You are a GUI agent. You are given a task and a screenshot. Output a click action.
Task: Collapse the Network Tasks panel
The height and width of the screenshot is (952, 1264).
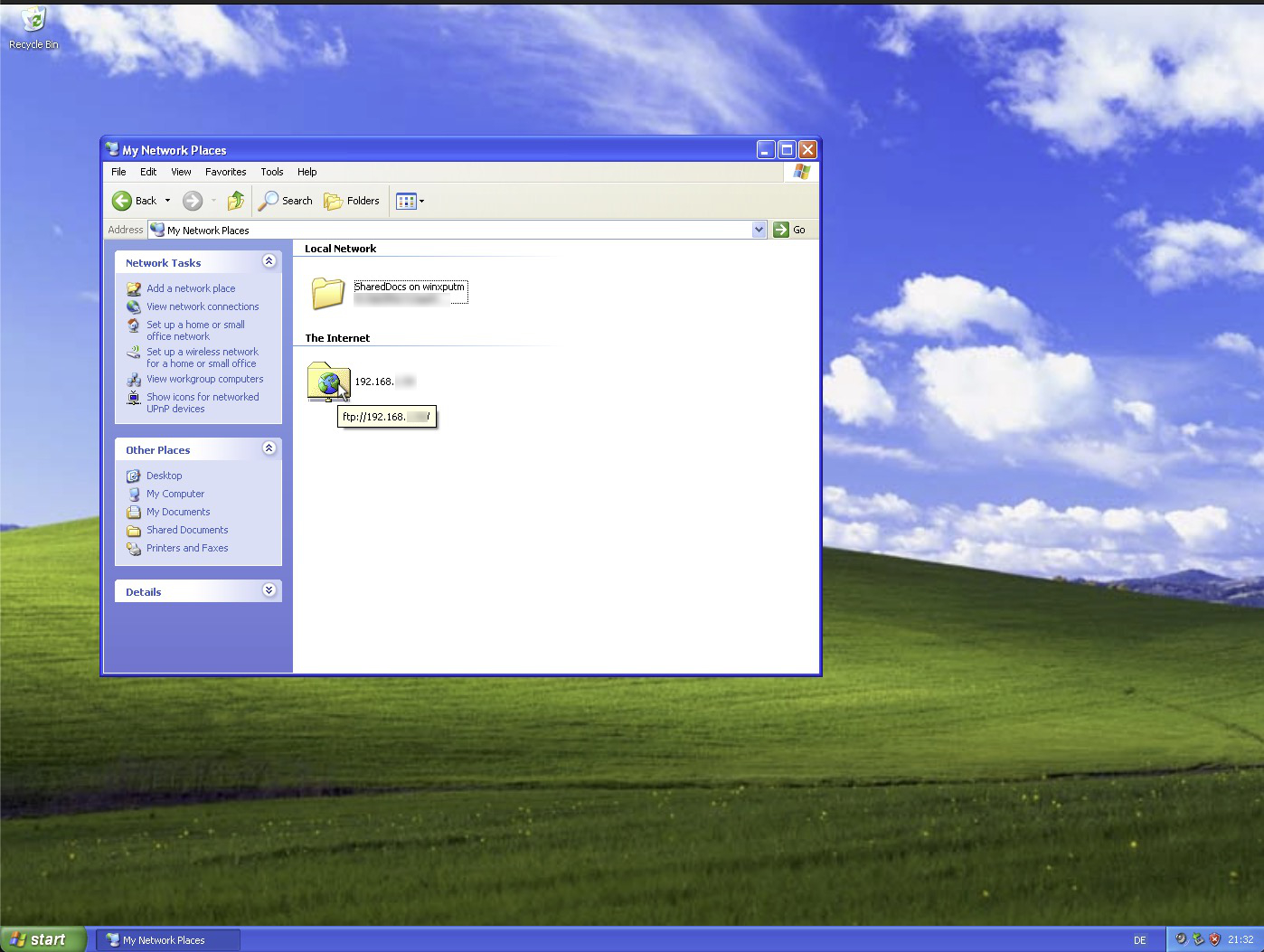[x=269, y=261]
